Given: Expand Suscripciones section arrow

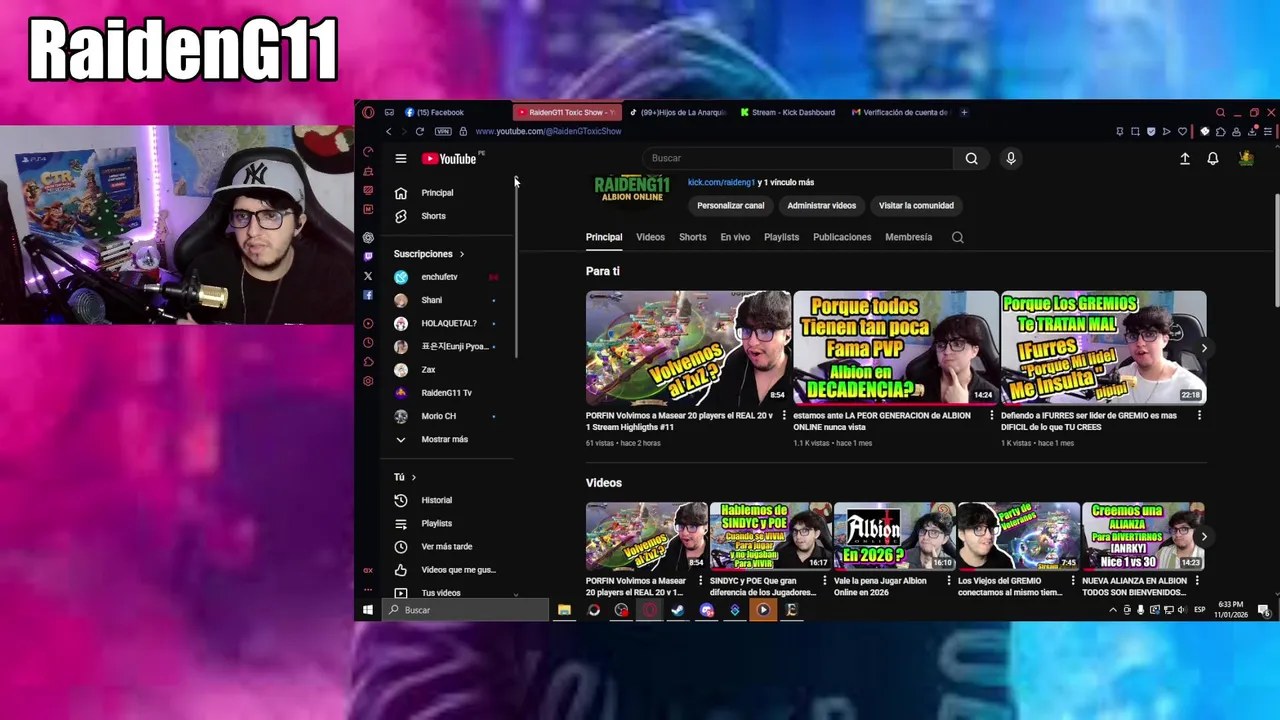Looking at the screenshot, I should 461,254.
